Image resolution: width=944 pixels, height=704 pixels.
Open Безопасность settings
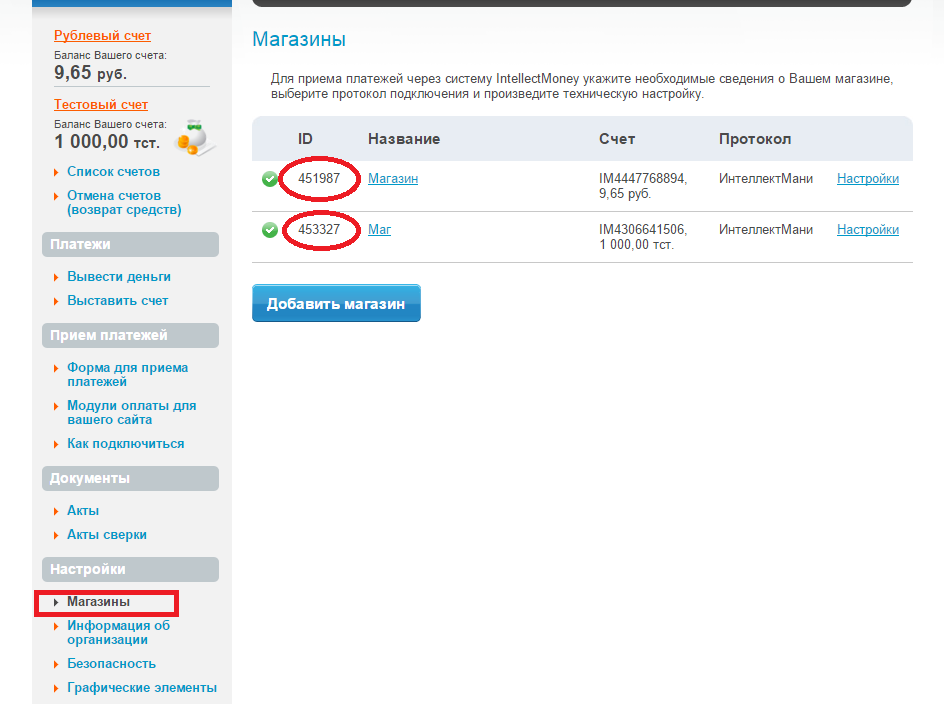tap(111, 664)
